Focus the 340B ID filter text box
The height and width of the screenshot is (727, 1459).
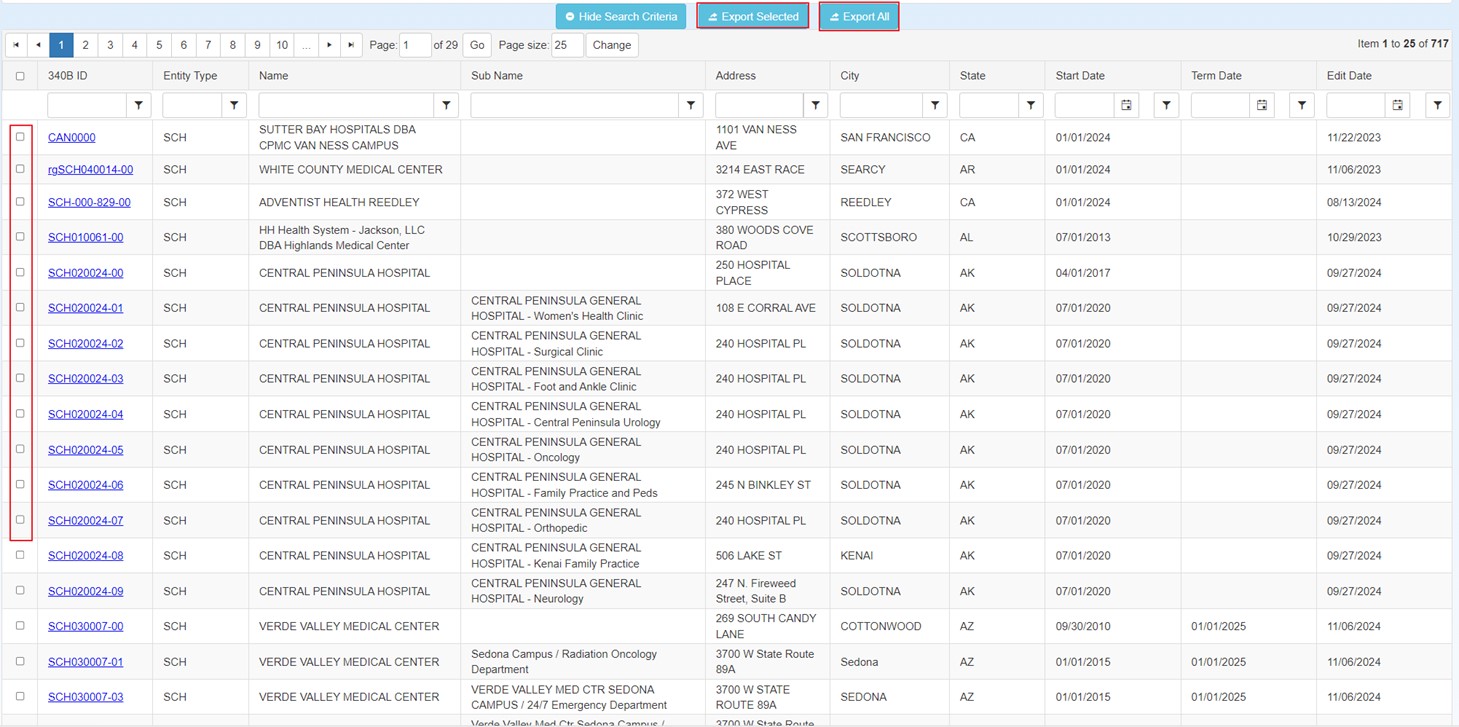pyautogui.click(x=87, y=105)
